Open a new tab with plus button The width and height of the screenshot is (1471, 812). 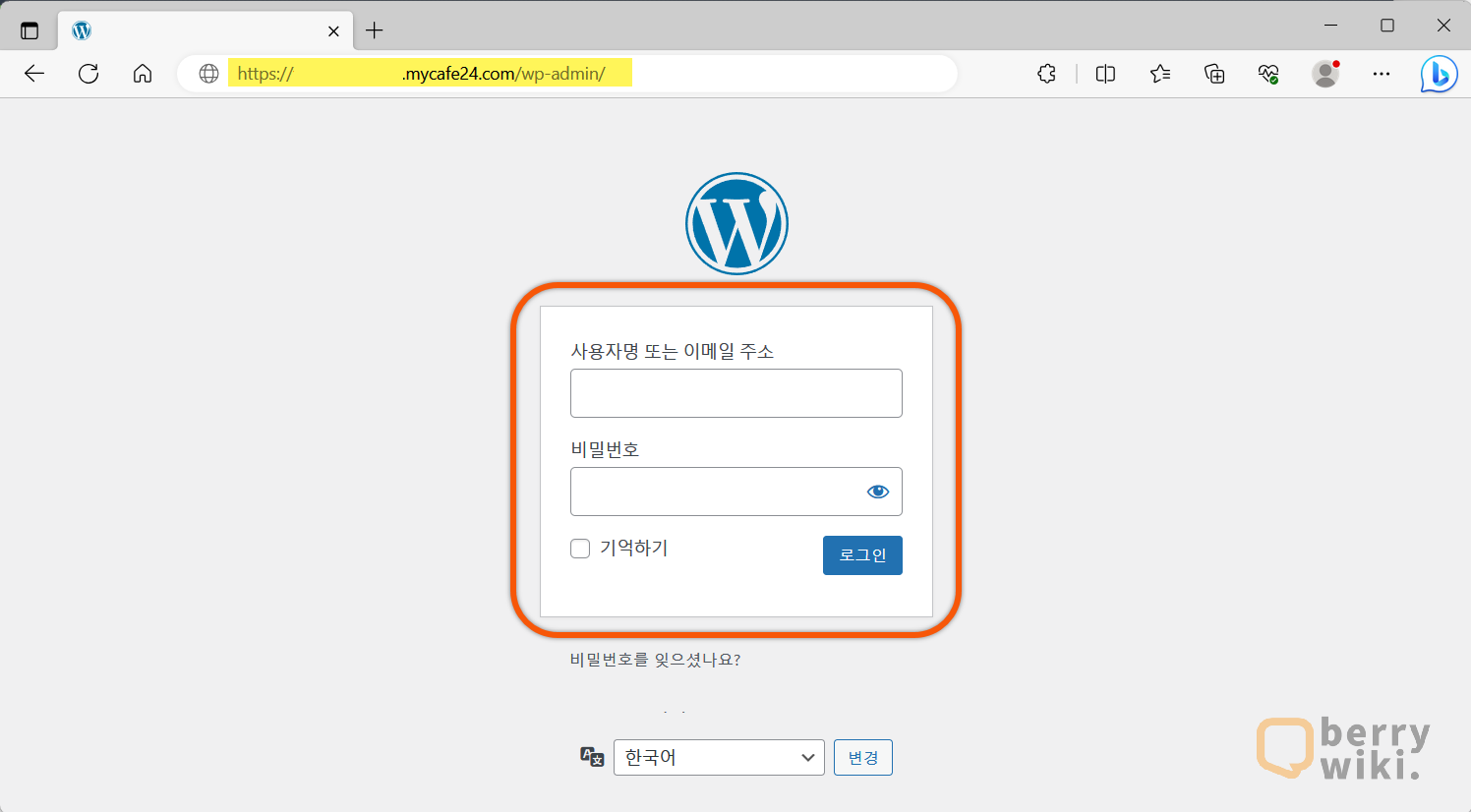[x=374, y=30]
